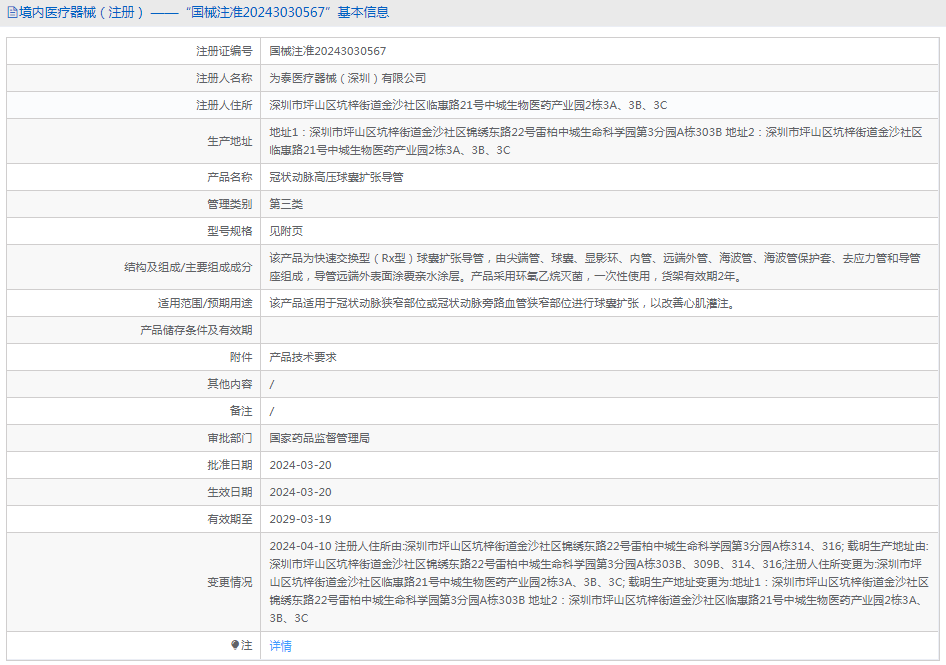Image resolution: width=946 pixels, height=665 pixels.
Task: Click the 注册人名称 label
Action: click(224, 78)
